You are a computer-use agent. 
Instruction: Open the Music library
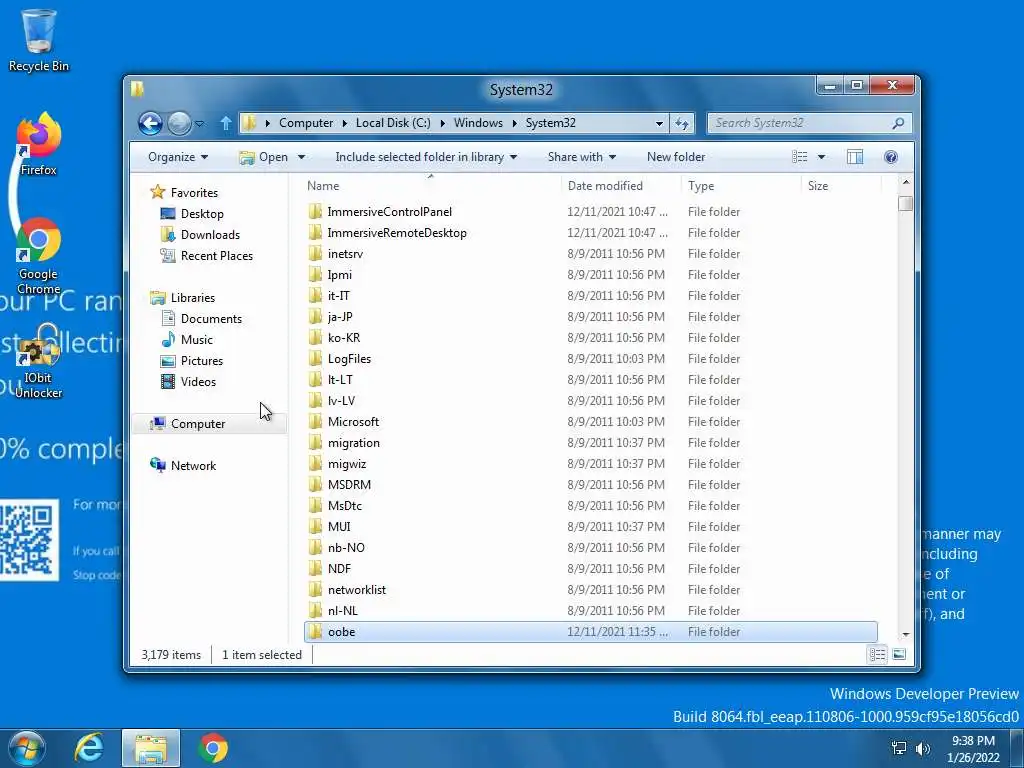point(197,340)
